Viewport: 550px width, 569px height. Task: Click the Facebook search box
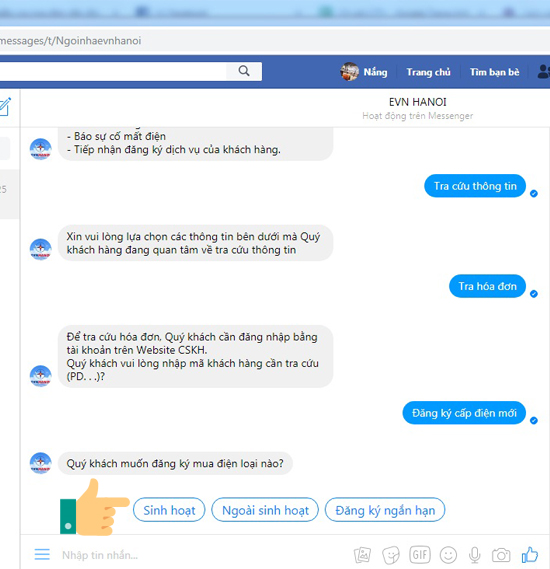pos(112,71)
